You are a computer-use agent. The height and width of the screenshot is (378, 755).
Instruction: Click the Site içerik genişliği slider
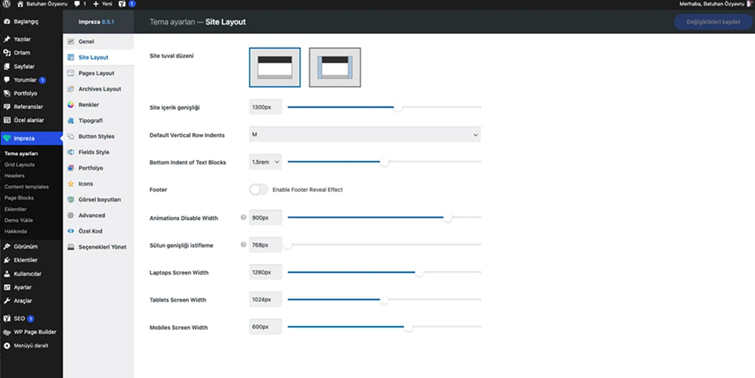384,107
